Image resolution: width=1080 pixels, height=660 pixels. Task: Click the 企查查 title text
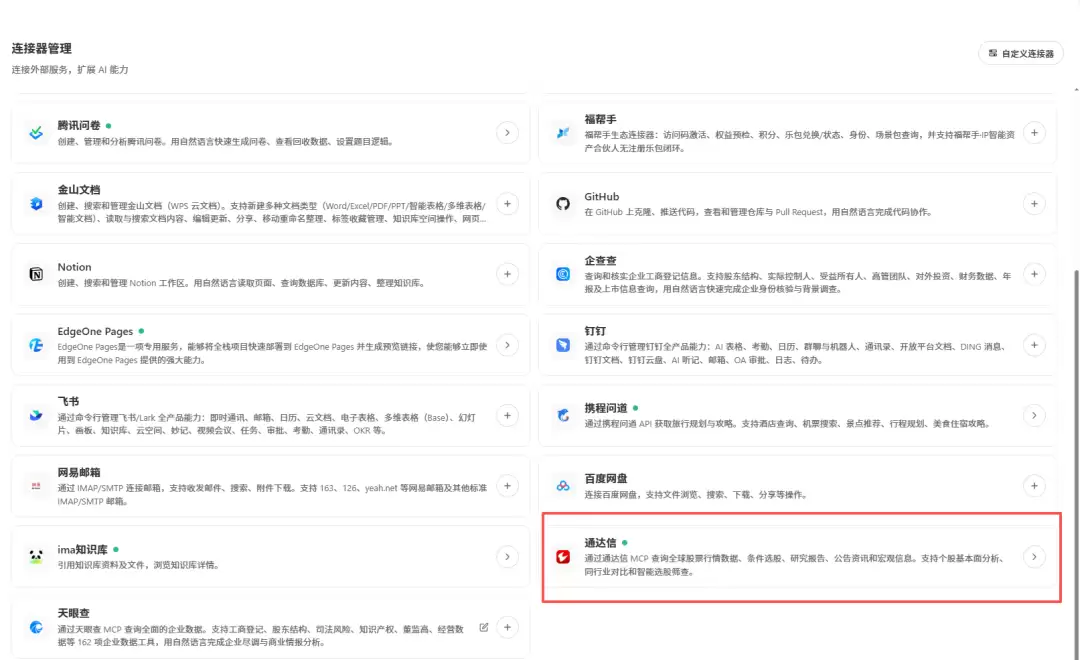(x=600, y=260)
